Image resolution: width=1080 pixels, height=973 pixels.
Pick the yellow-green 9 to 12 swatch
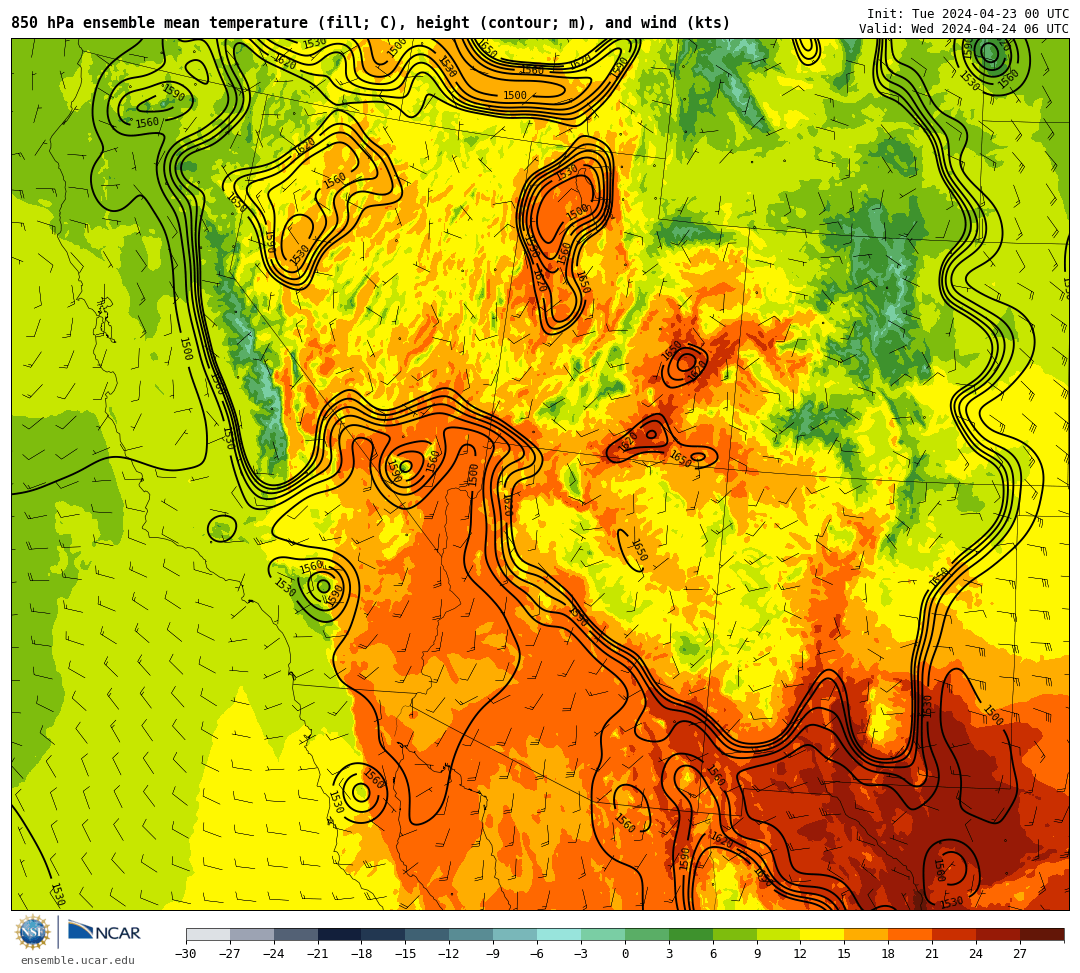779,934
